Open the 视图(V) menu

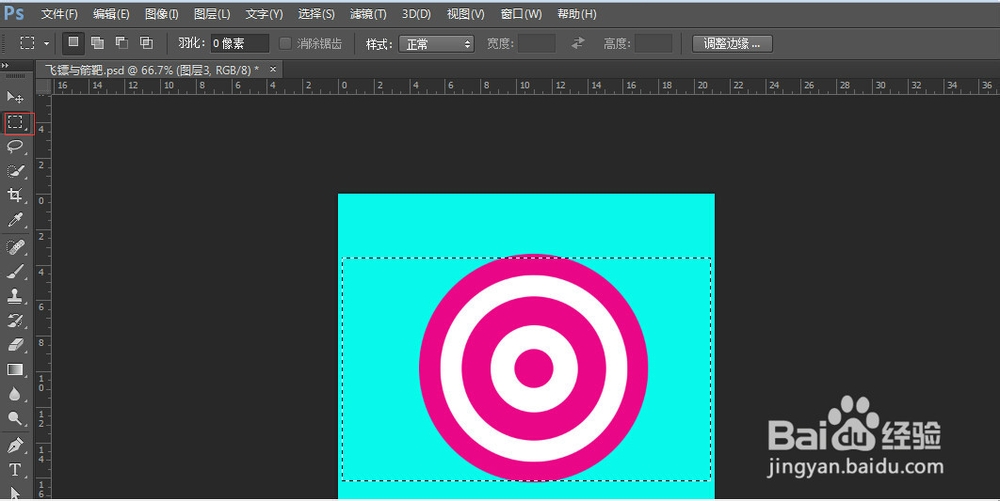click(x=465, y=14)
